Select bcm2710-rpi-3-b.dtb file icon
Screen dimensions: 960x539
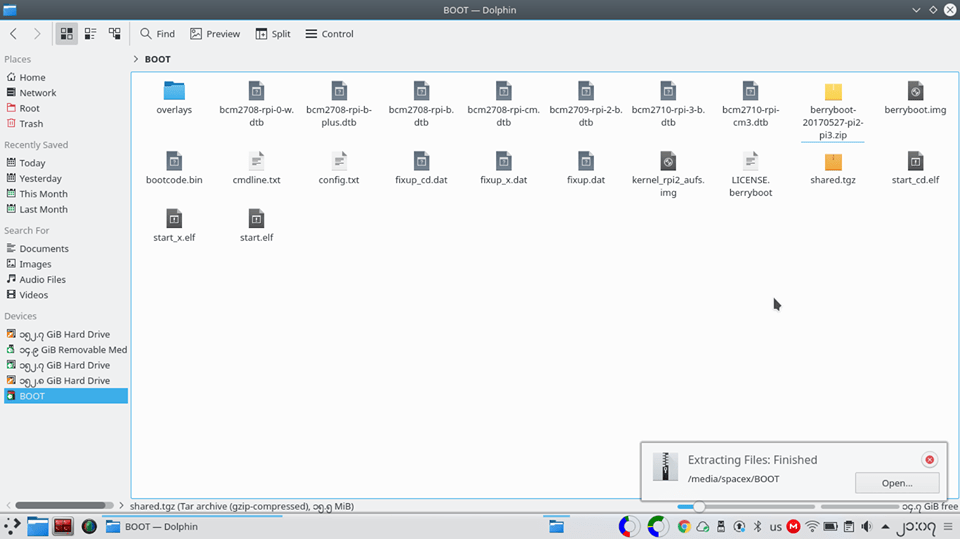pyautogui.click(x=668, y=91)
